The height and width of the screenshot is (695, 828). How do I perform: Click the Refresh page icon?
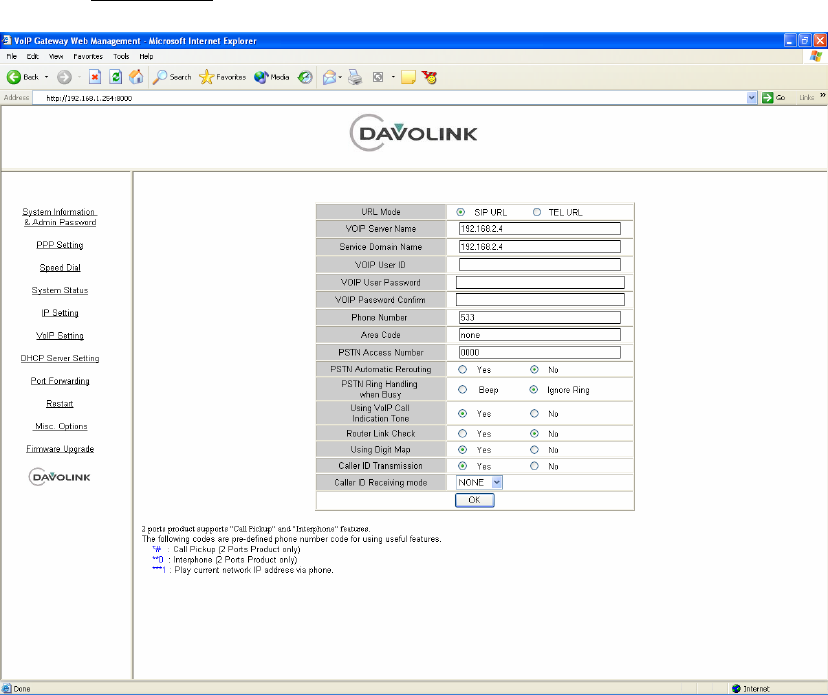(x=115, y=77)
